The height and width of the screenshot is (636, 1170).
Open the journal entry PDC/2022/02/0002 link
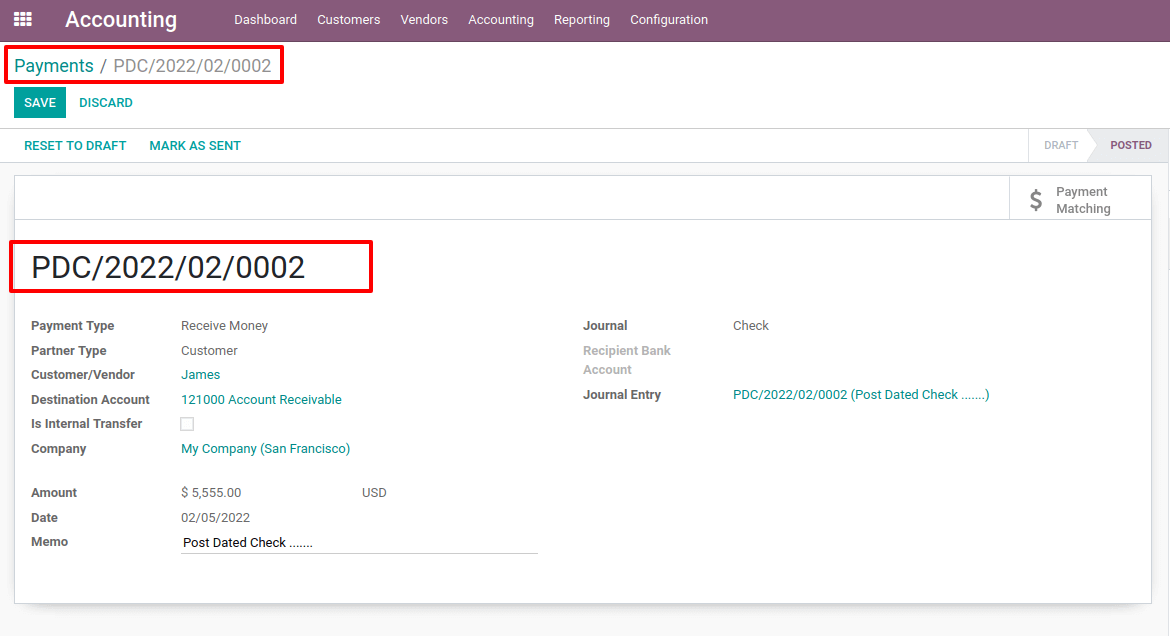click(861, 395)
